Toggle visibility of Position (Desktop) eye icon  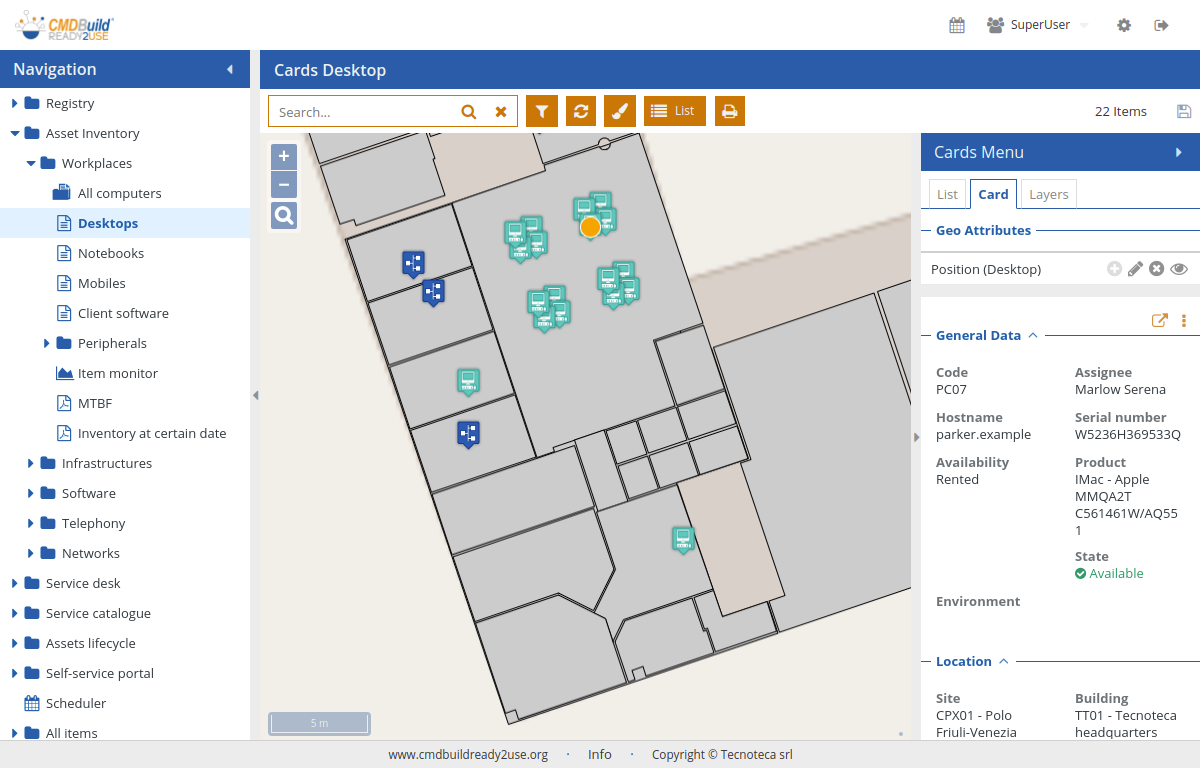[1179, 269]
